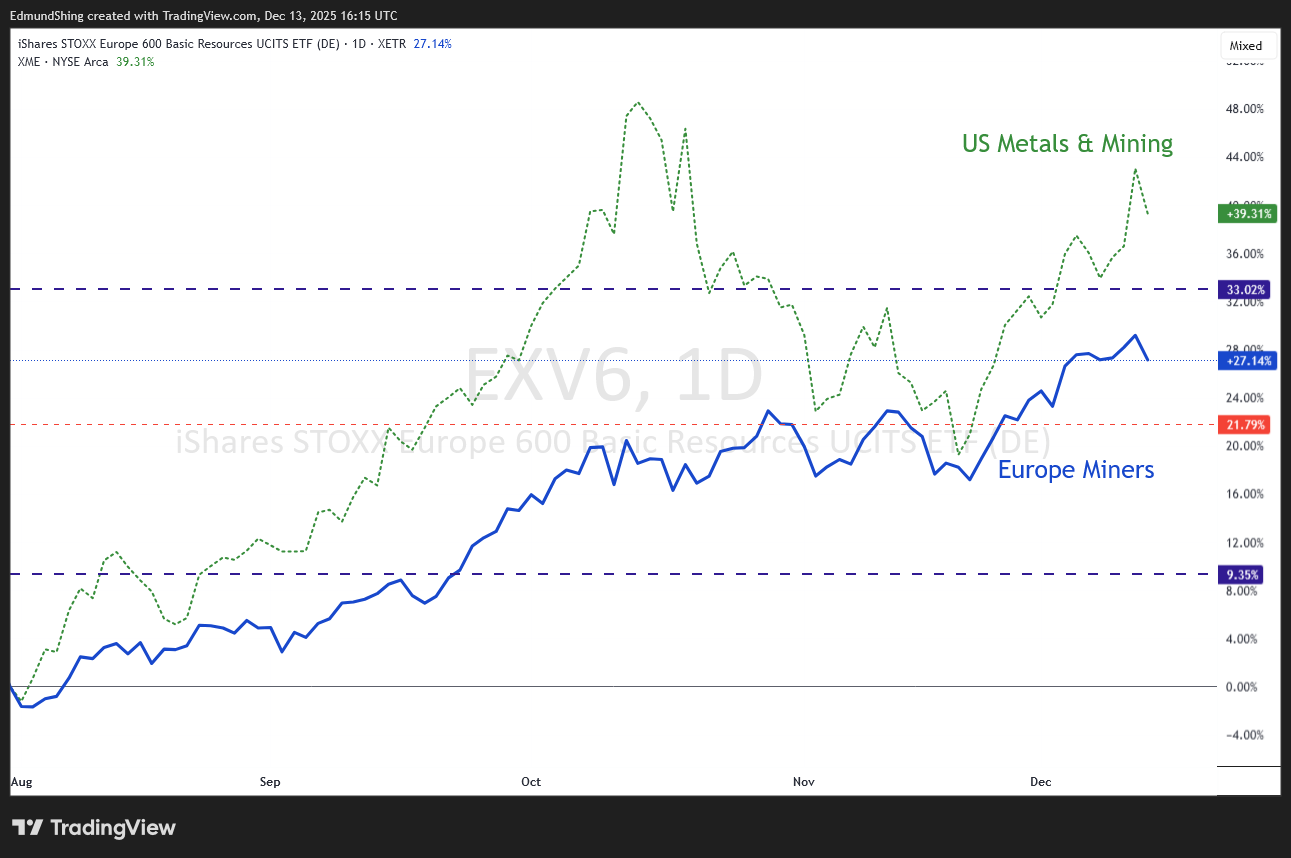This screenshot has height=858, width=1291.
Task: Click the 33.02% horizontal line label
Action: [x=1245, y=289]
